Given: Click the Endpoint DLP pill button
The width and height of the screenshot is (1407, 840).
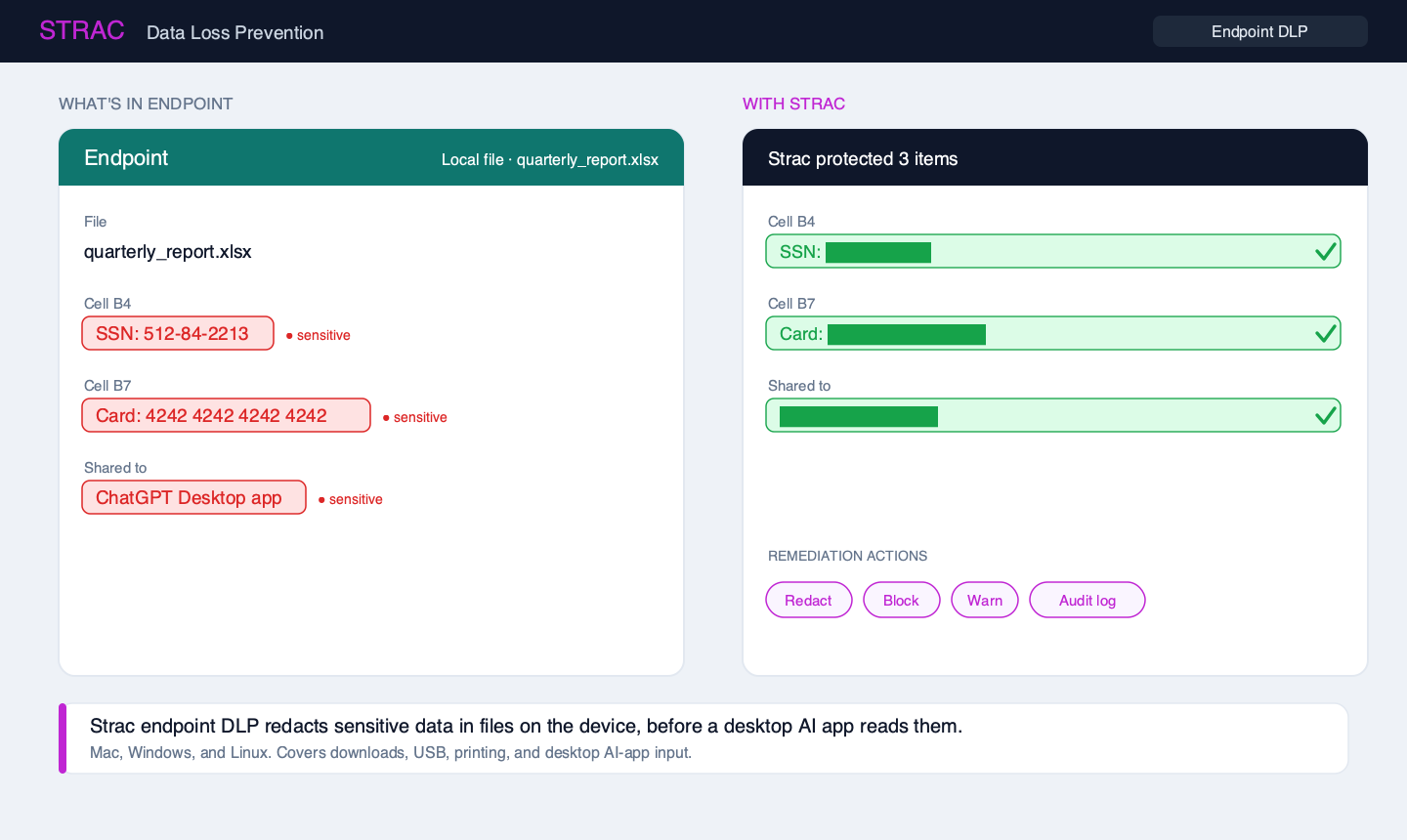Looking at the screenshot, I should (x=1259, y=31).
